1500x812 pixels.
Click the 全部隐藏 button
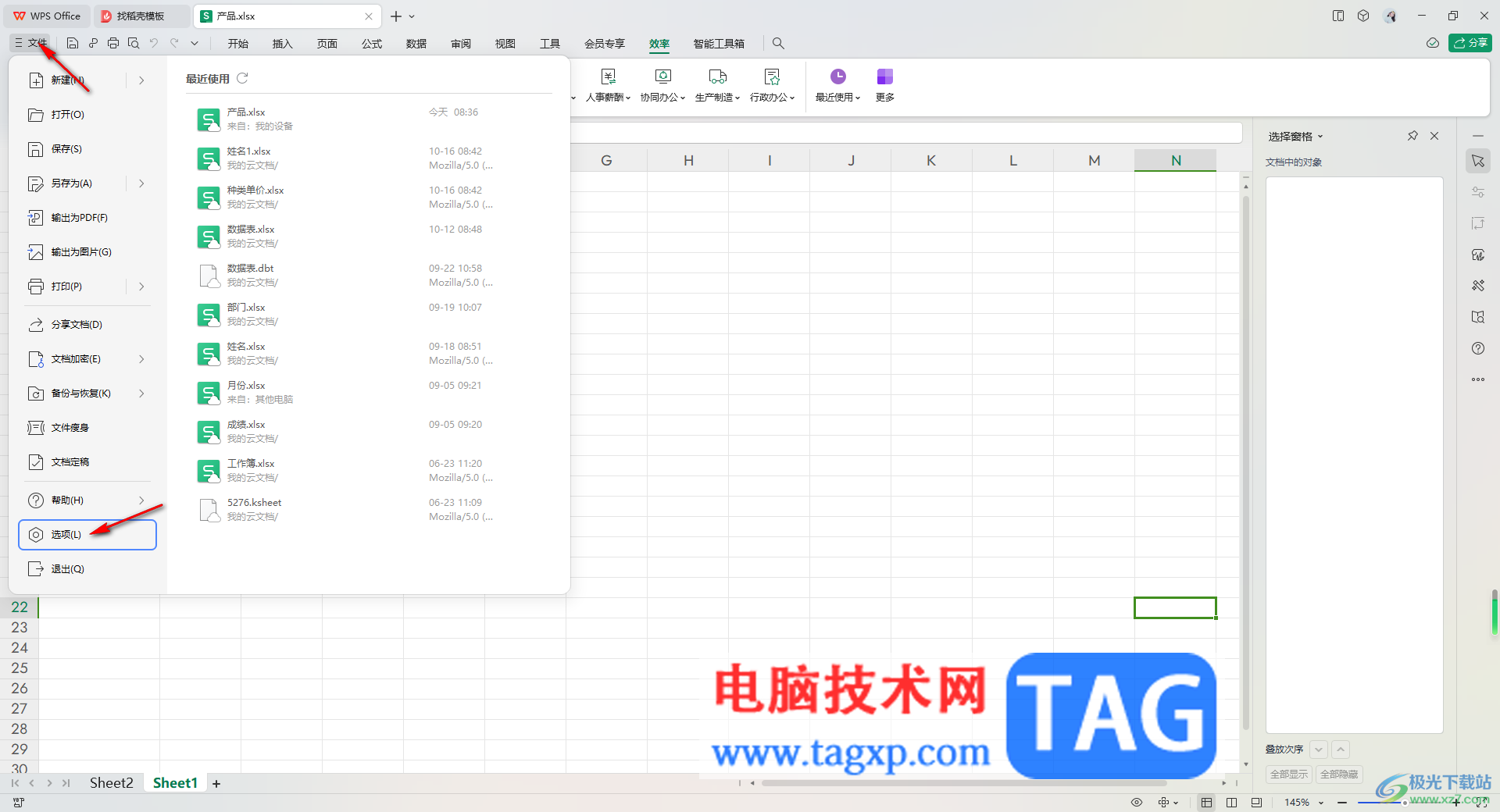tap(1339, 775)
